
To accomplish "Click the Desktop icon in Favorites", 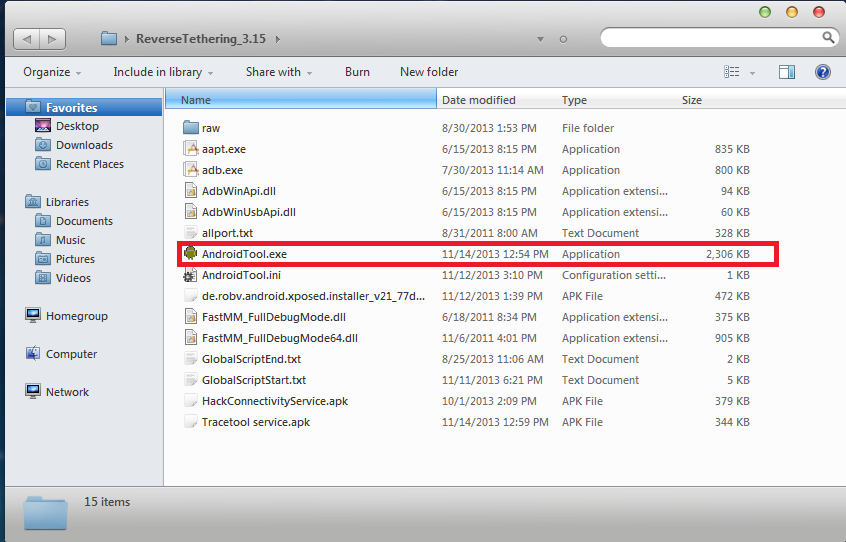I will pos(43,126).
